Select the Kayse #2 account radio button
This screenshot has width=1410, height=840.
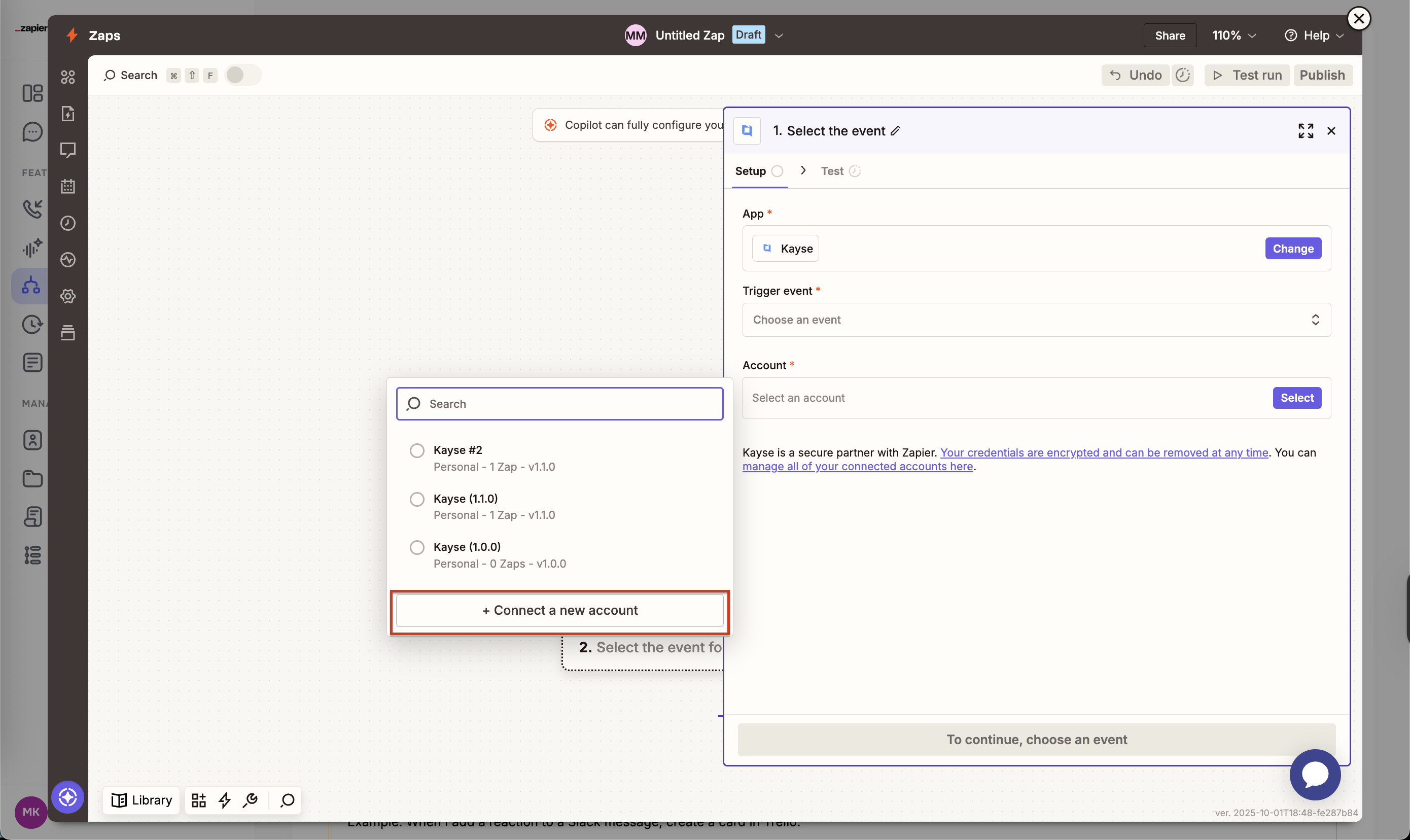pos(417,450)
